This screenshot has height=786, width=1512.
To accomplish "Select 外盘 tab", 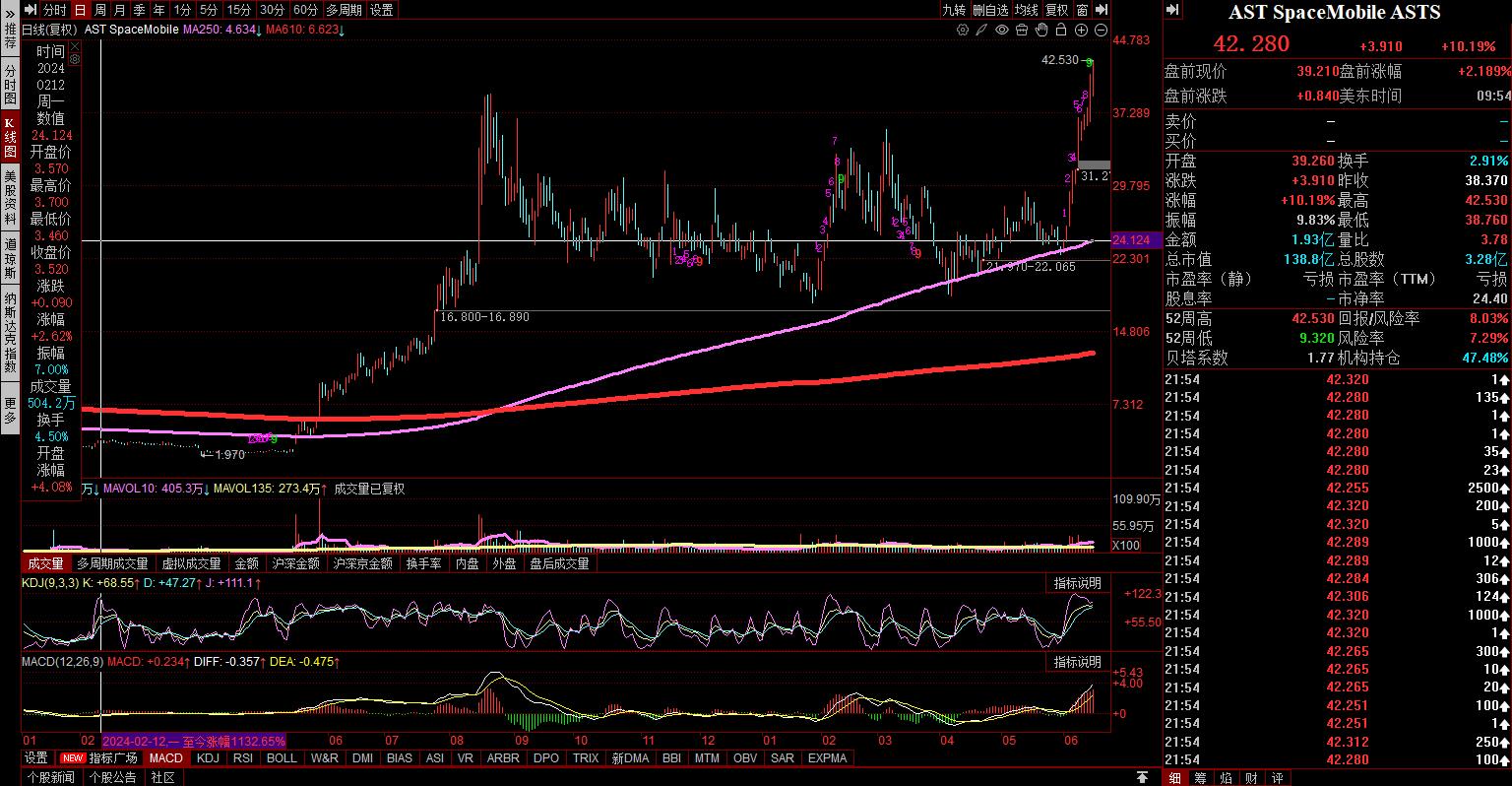I will click(x=504, y=563).
